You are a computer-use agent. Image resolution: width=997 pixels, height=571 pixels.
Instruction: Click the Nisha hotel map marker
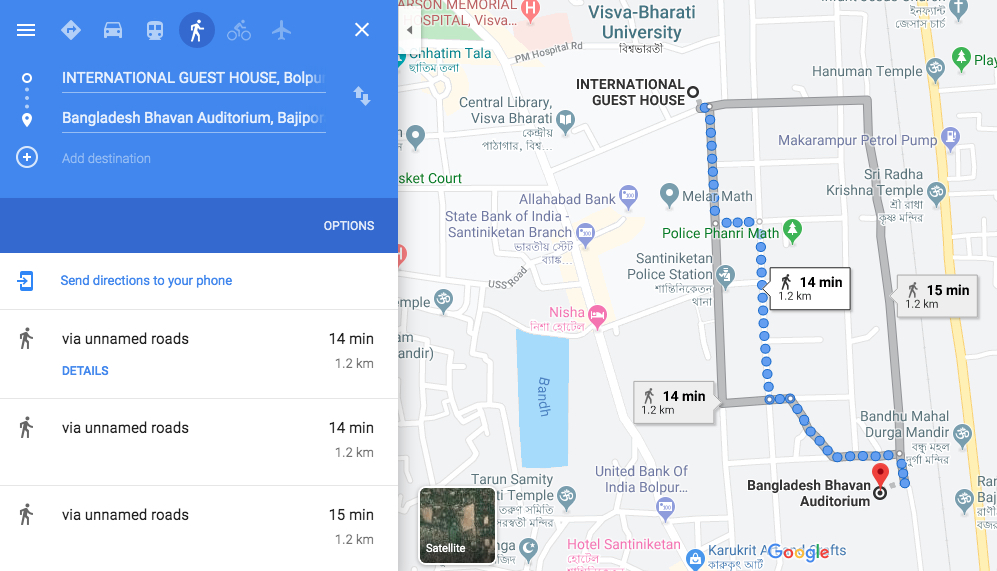(597, 315)
